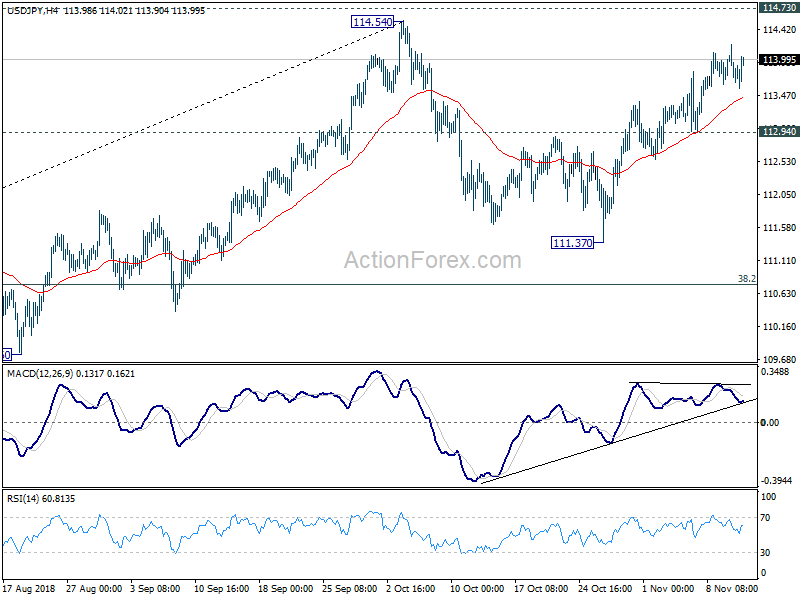Screen dimensions: 800x600
Task: Click the 38.2 Fibonacci level label
Action: pos(747,279)
